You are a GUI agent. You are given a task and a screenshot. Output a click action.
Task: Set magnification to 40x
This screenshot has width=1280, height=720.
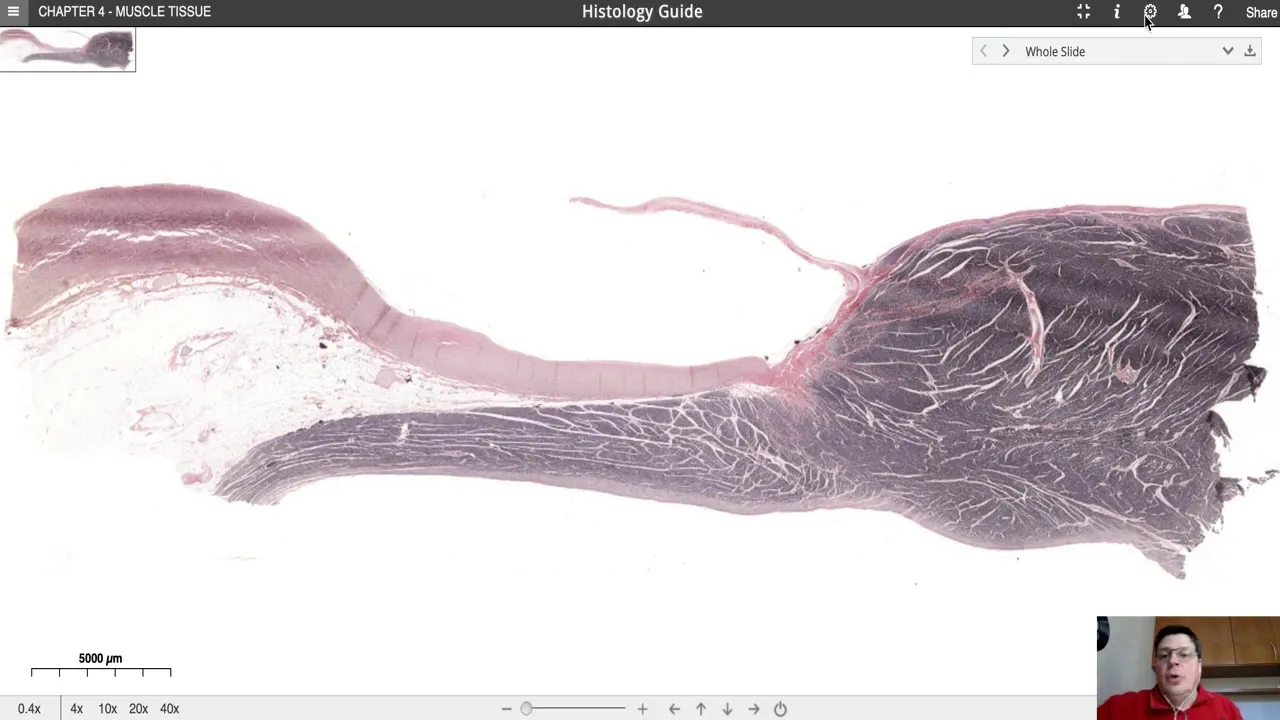169,708
